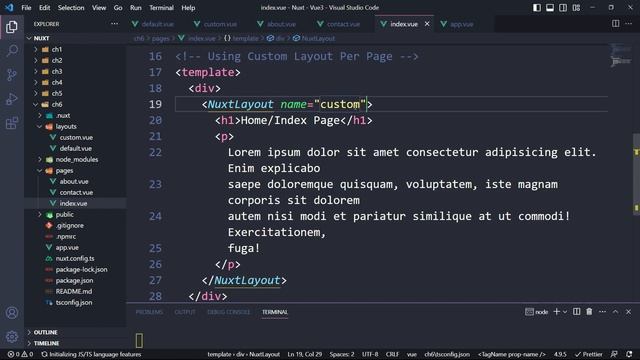
Task: Click Ln 19, Col 29 status item
Action: coord(304,354)
